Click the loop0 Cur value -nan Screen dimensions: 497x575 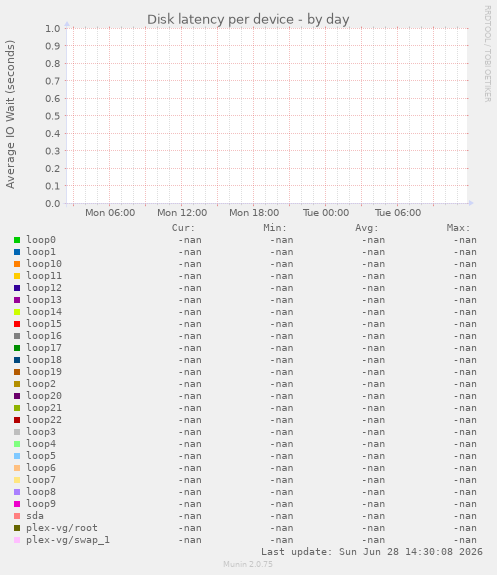tap(190, 240)
